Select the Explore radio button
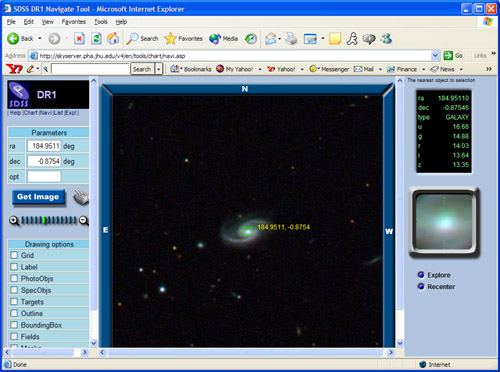The height and width of the screenshot is (372, 500). pos(421,275)
